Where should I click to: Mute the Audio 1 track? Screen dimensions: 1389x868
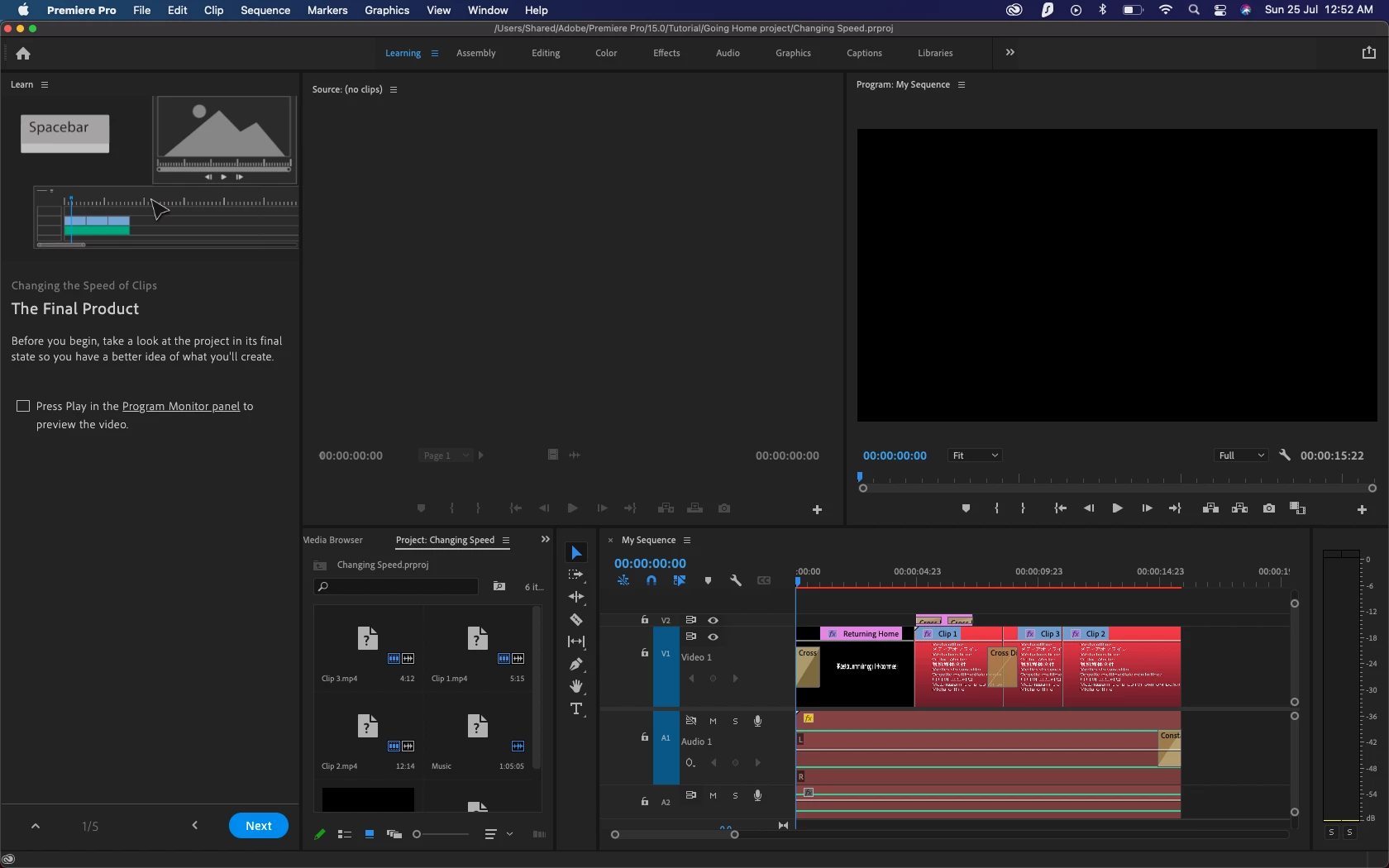tap(713, 721)
